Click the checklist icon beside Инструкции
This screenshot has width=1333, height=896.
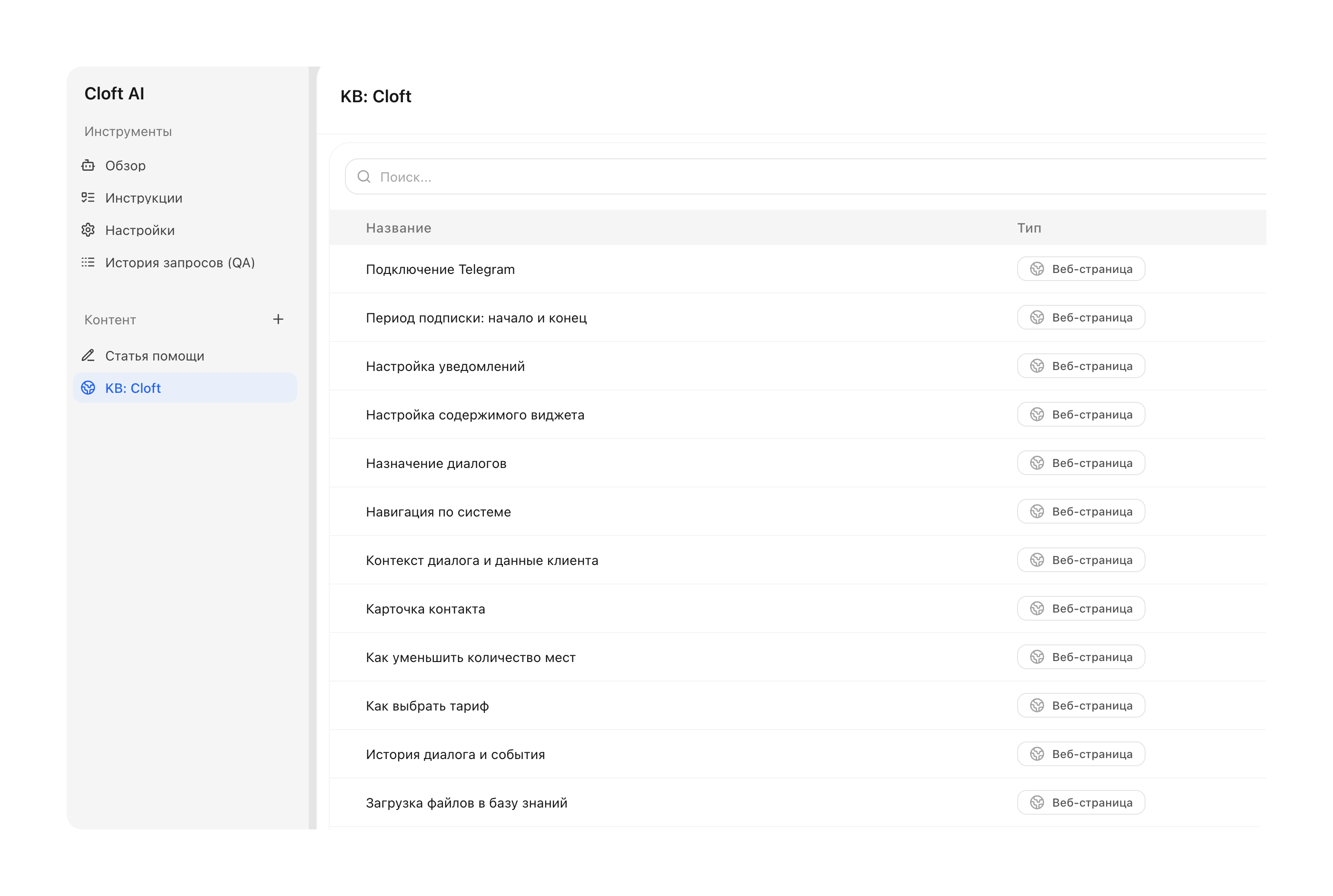click(88, 198)
